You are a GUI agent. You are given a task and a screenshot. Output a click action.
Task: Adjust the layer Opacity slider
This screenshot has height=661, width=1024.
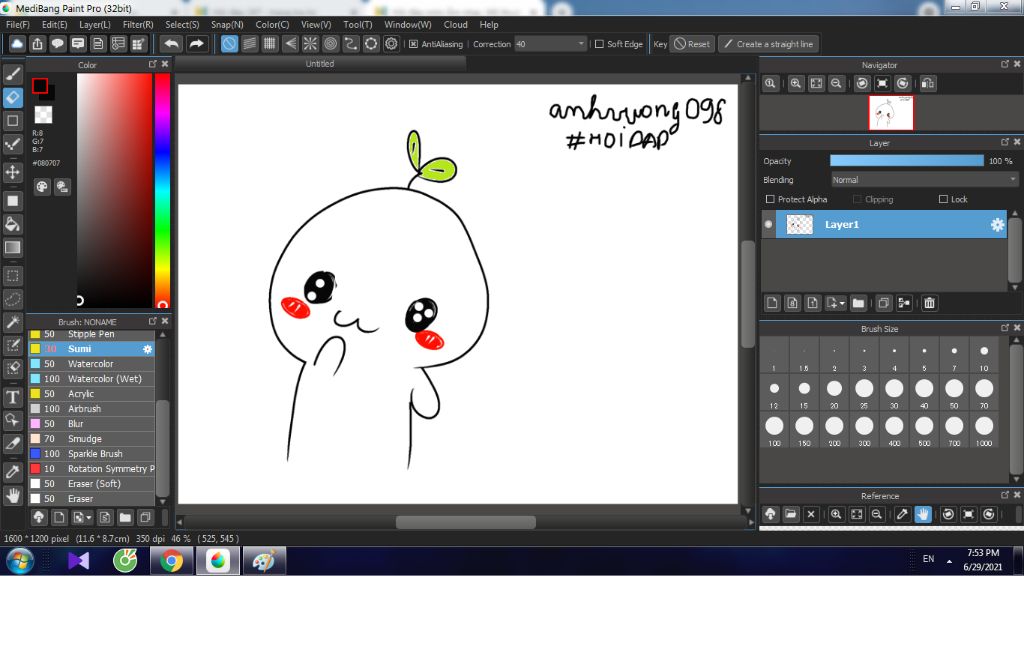(906, 161)
